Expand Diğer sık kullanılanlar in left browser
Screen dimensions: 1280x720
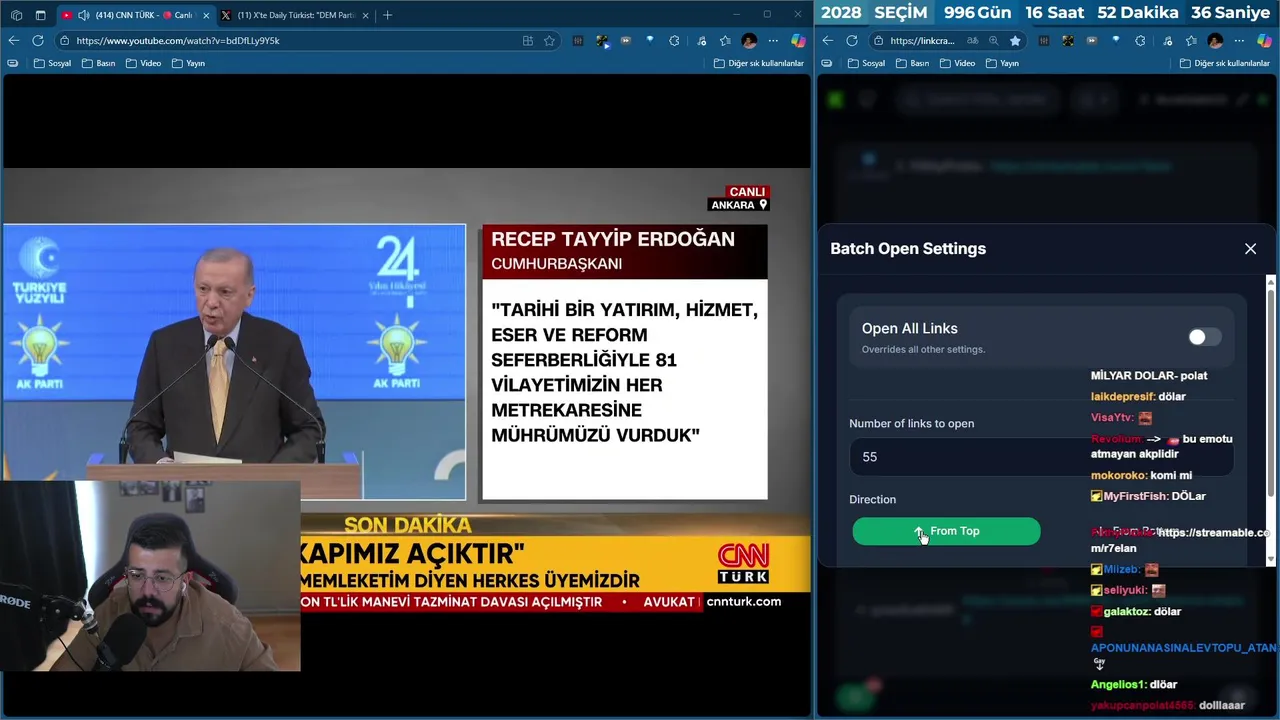pyautogui.click(x=758, y=63)
